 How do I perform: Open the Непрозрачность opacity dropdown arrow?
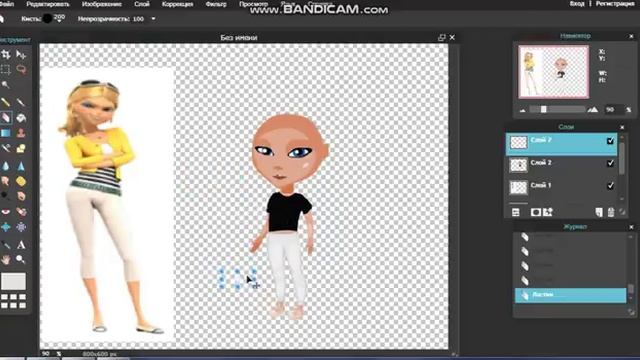153,19
